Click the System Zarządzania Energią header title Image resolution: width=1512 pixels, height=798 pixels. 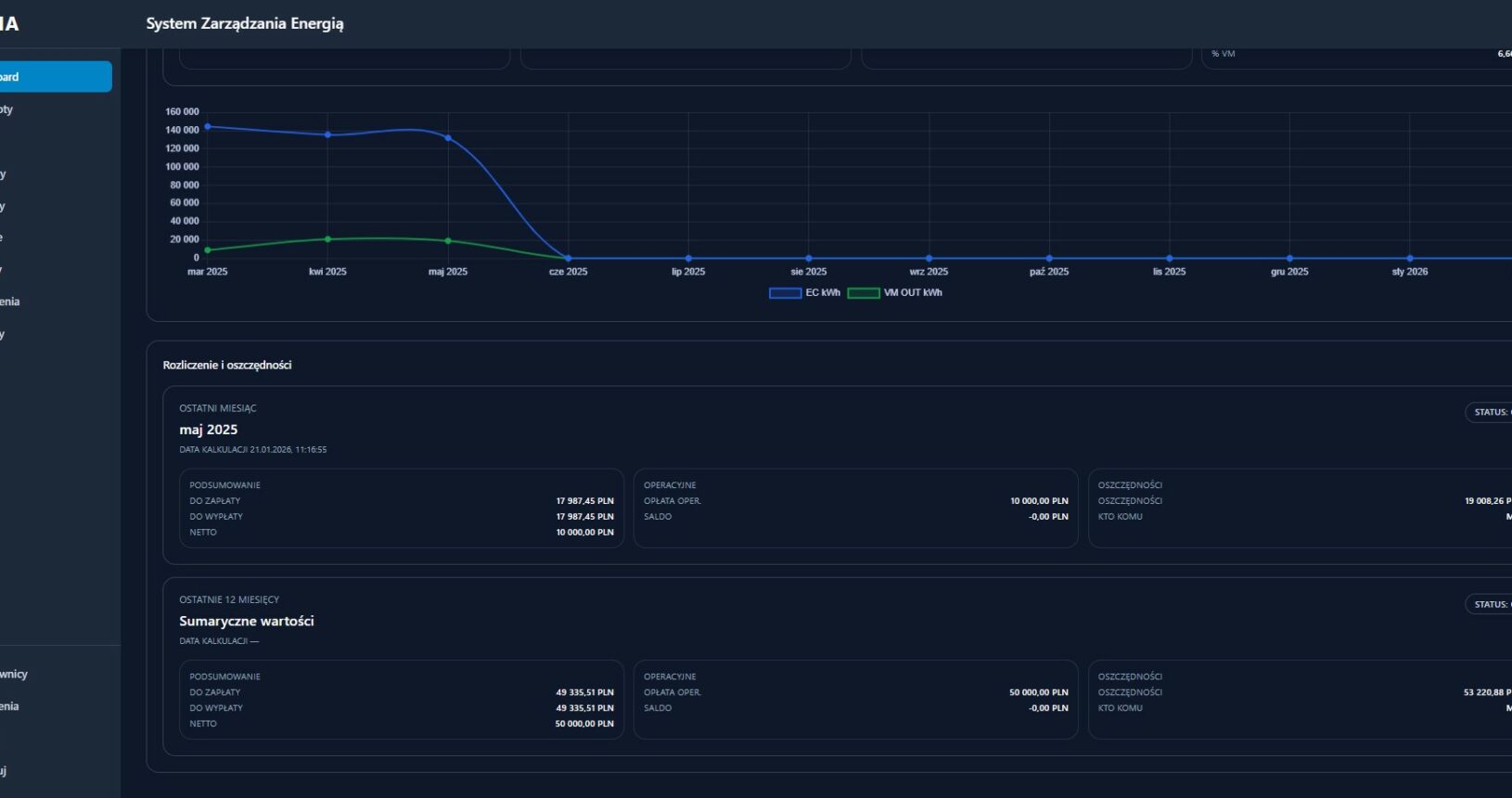point(245,24)
